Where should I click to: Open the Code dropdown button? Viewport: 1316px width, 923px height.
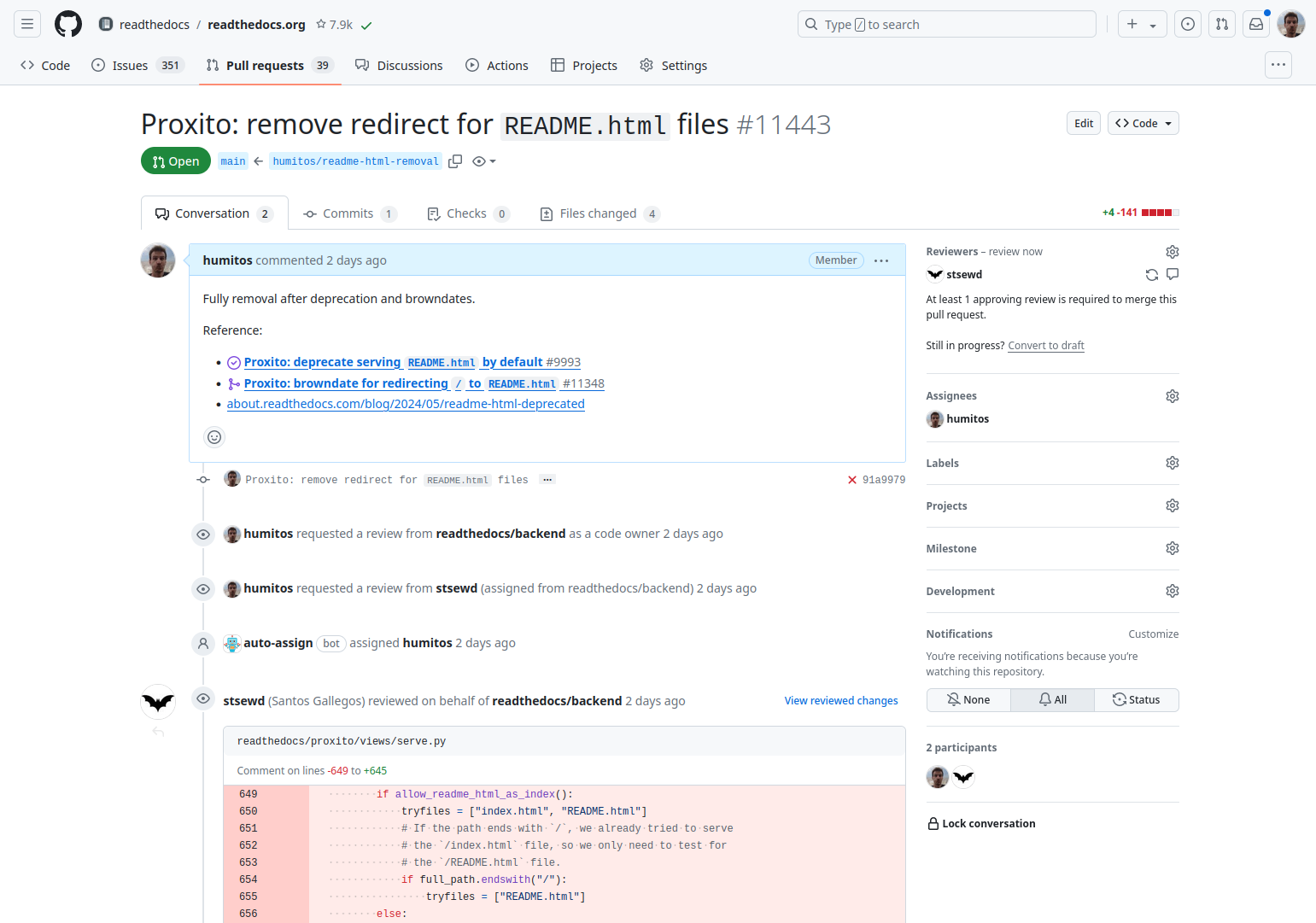[1143, 123]
